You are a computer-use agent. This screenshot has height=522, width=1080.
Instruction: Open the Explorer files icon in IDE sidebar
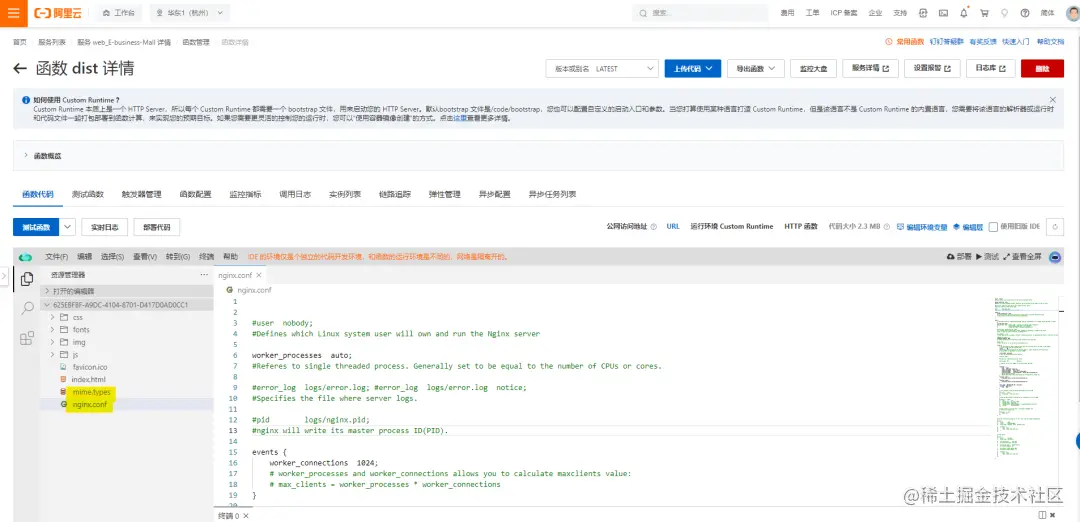tap(27, 279)
